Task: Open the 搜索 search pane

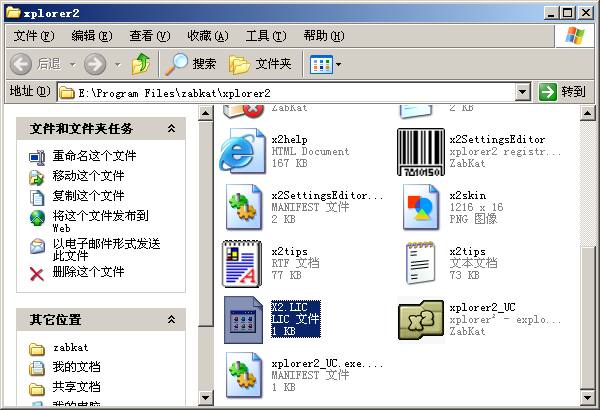Action: 191,64
